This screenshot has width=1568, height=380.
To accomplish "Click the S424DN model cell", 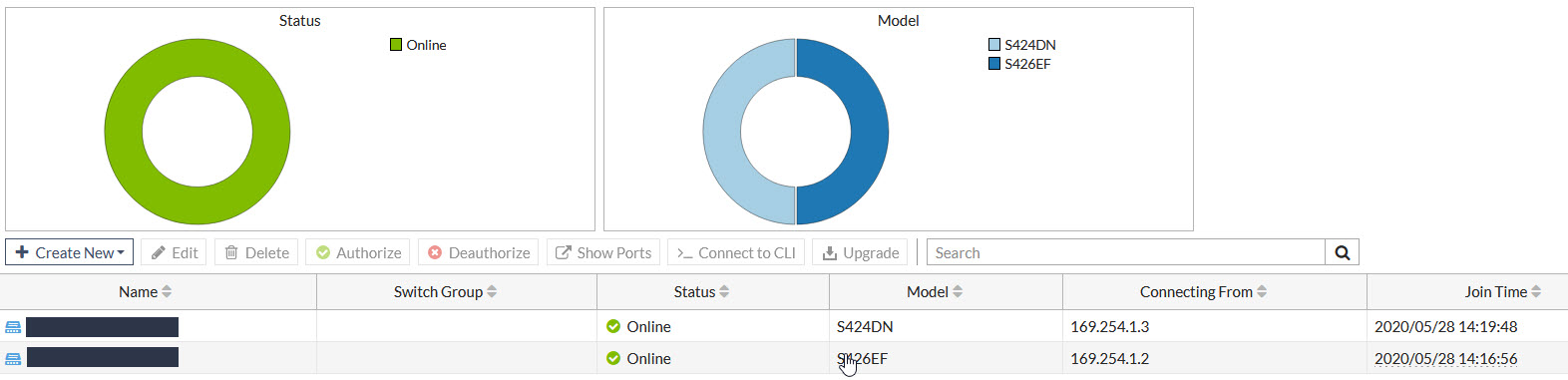I will click(865, 326).
